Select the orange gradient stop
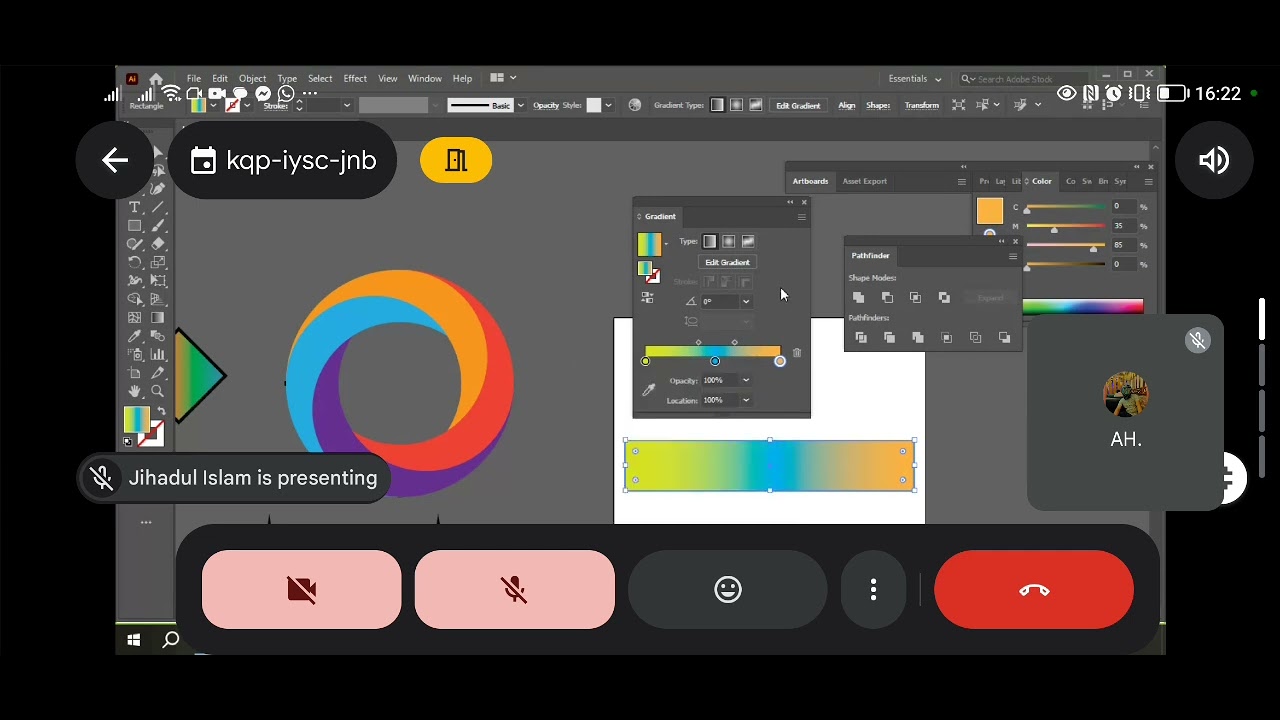This screenshot has width=1280, height=720. tap(780, 361)
